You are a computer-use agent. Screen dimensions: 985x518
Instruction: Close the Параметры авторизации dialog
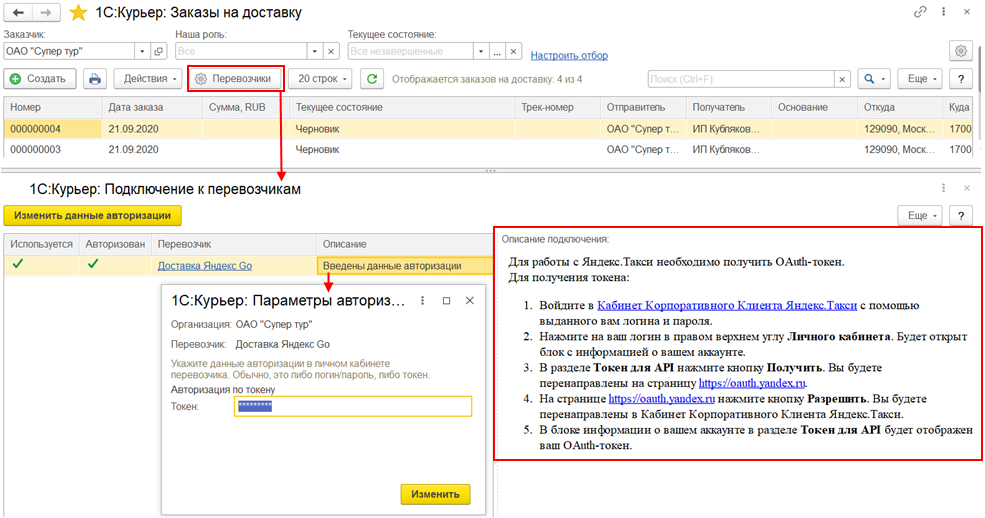(469, 301)
